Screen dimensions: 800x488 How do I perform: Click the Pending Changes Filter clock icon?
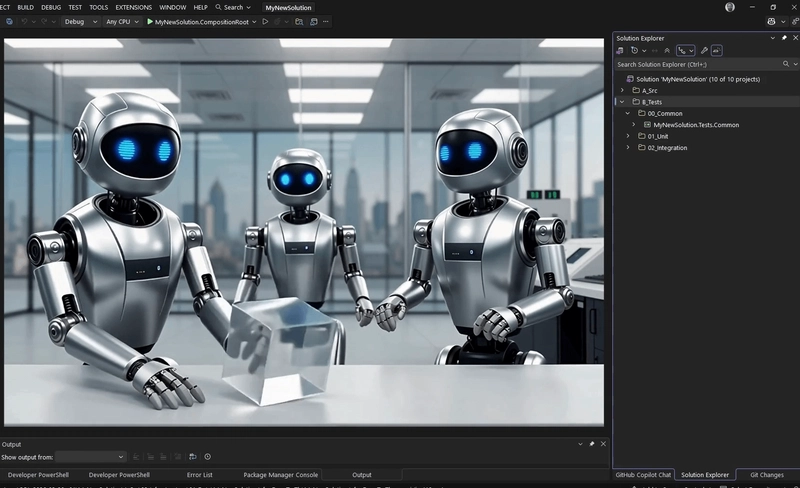pos(634,50)
